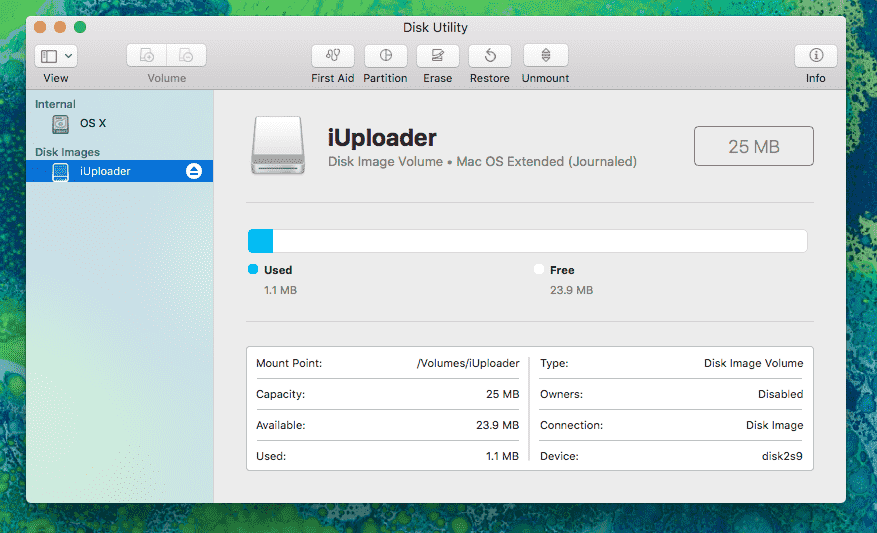Run First Aid on the volume

click(333, 55)
